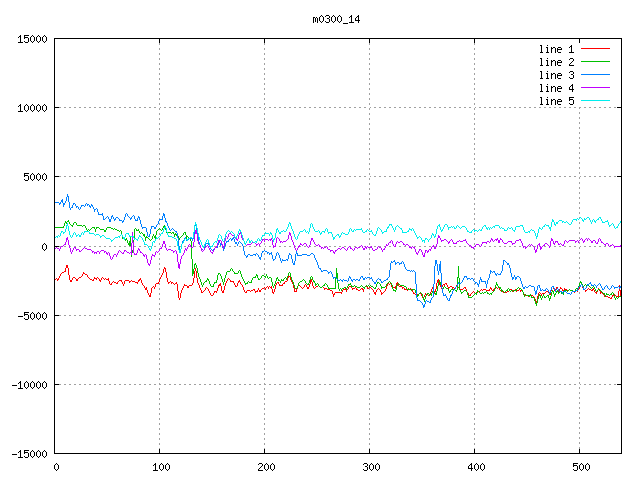Click the -10000 y-axis tick label
The width and height of the screenshot is (640, 480).
[x=28, y=384]
